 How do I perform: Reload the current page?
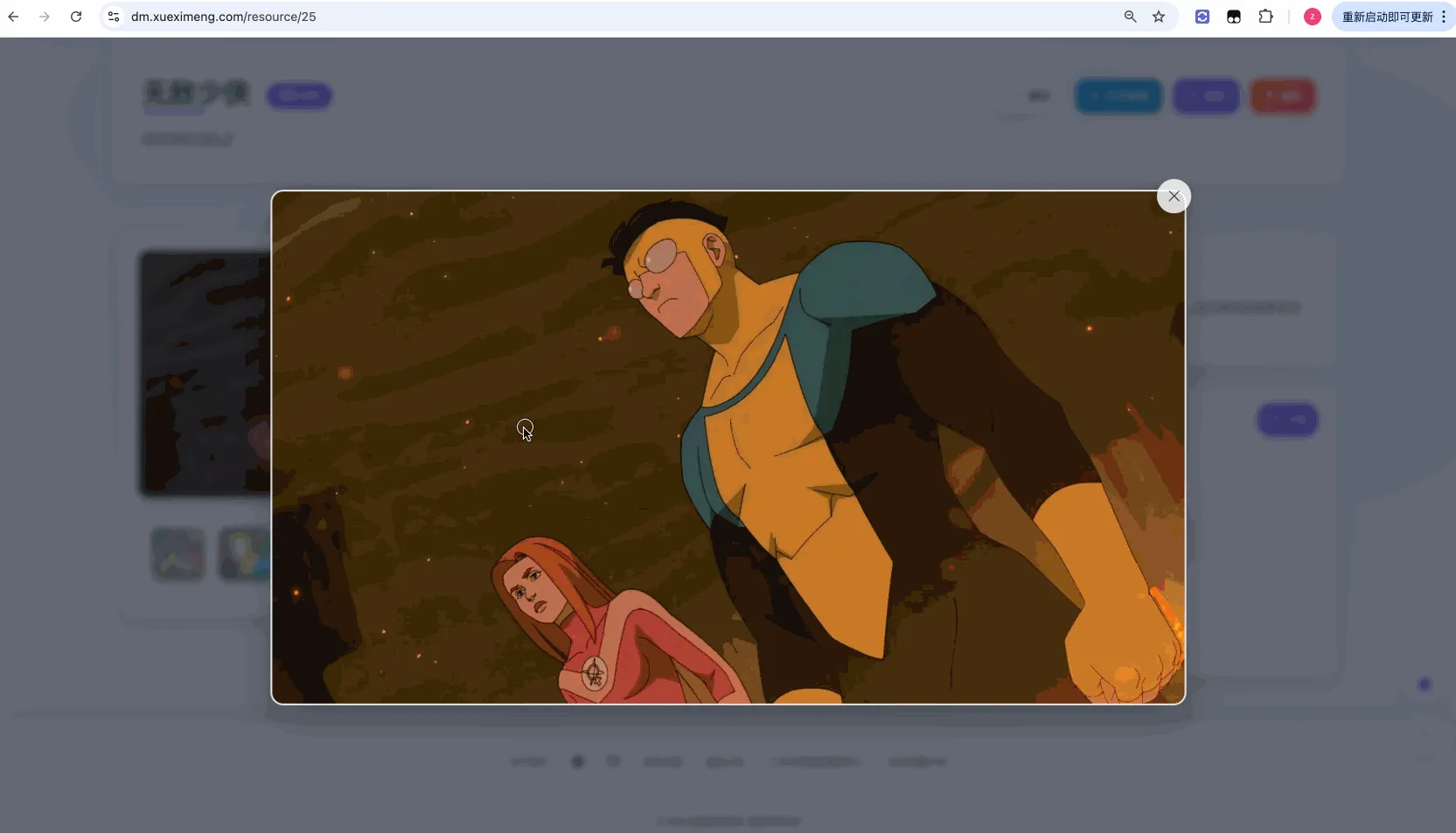(x=76, y=17)
